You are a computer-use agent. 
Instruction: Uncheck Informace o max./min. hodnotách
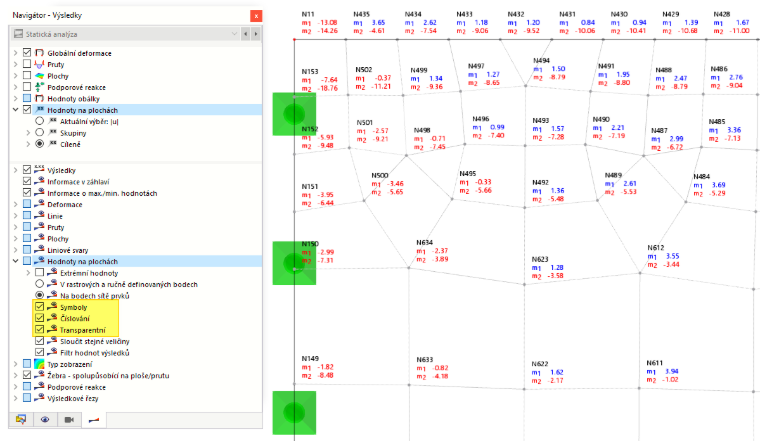27,192
